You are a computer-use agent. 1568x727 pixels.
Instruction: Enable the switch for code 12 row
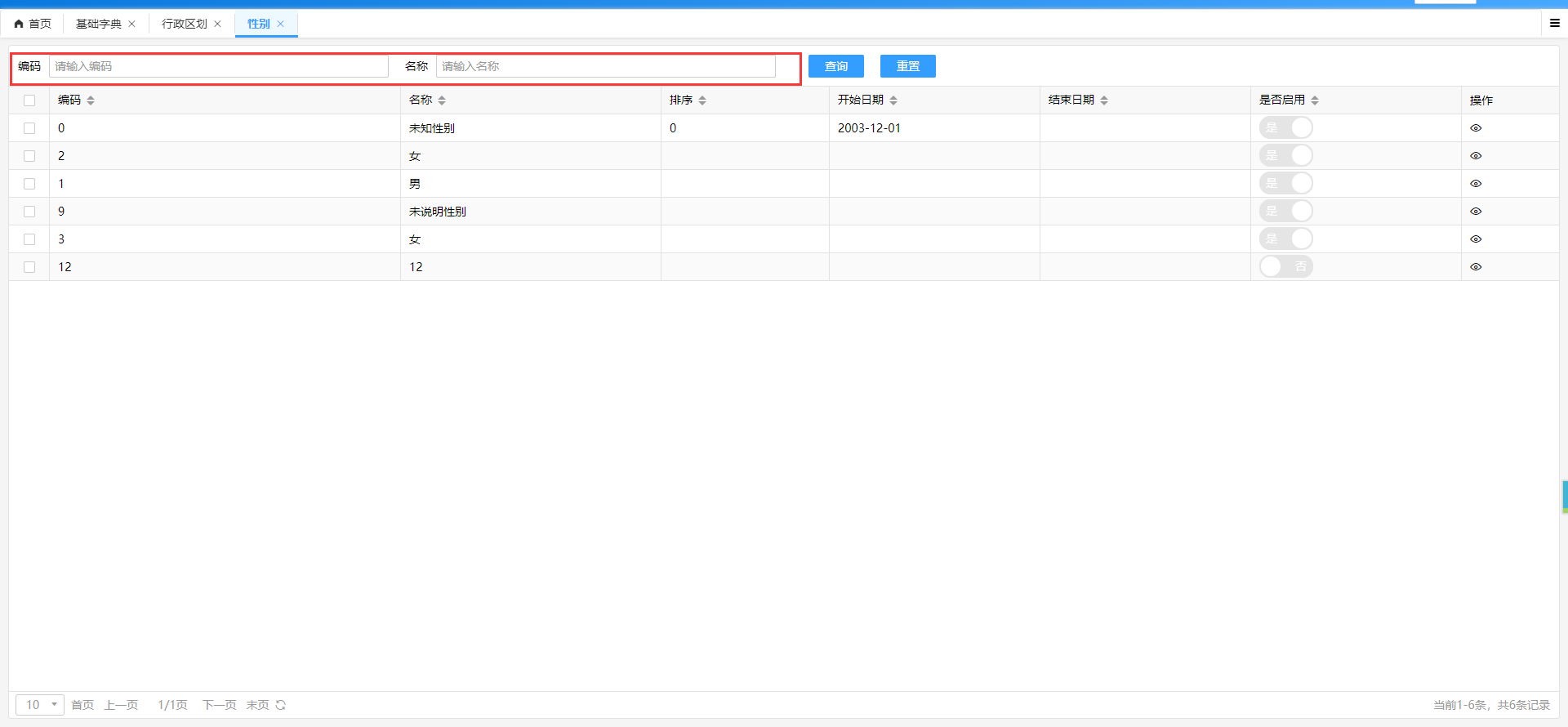click(1285, 267)
